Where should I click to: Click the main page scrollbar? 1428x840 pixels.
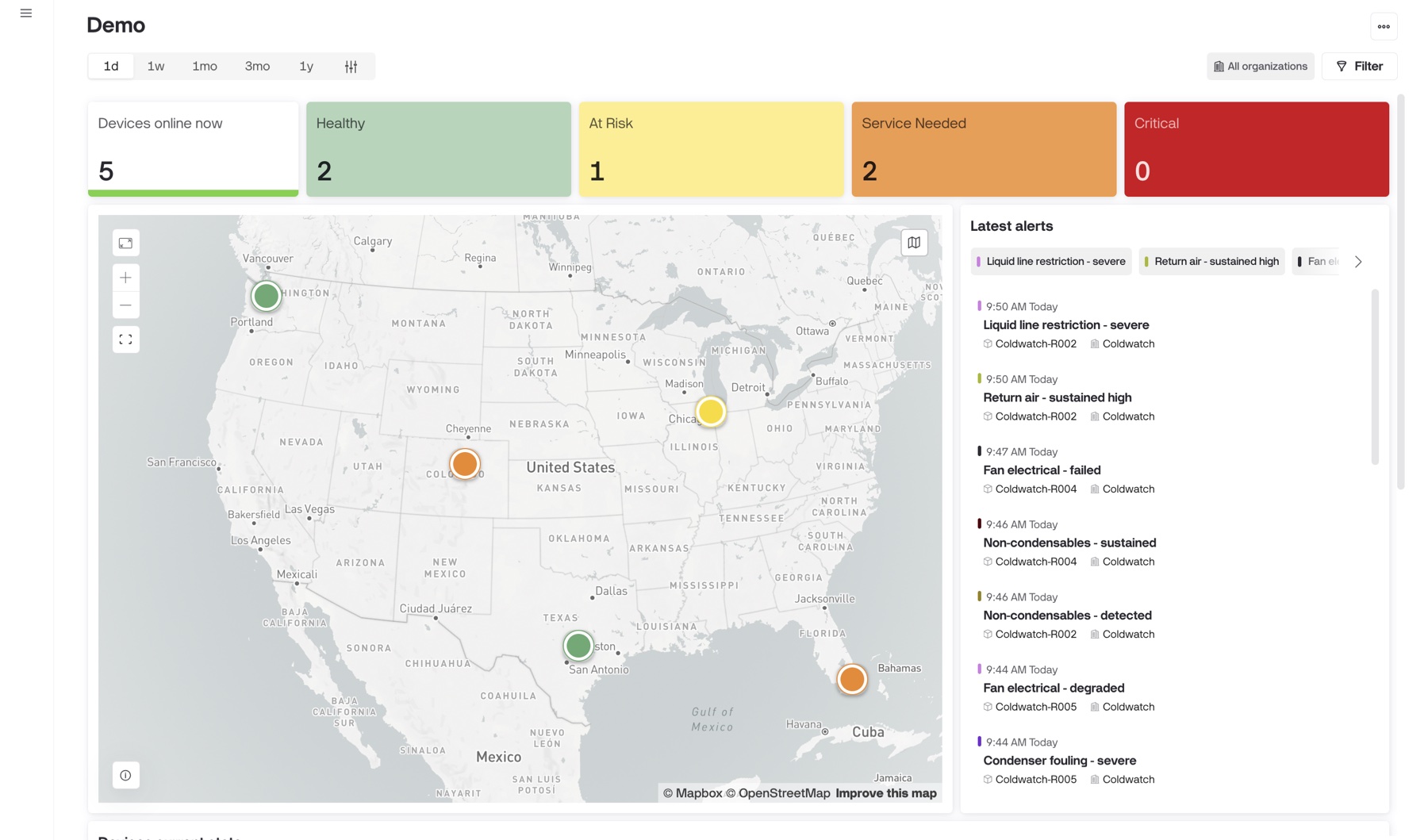(1401, 292)
